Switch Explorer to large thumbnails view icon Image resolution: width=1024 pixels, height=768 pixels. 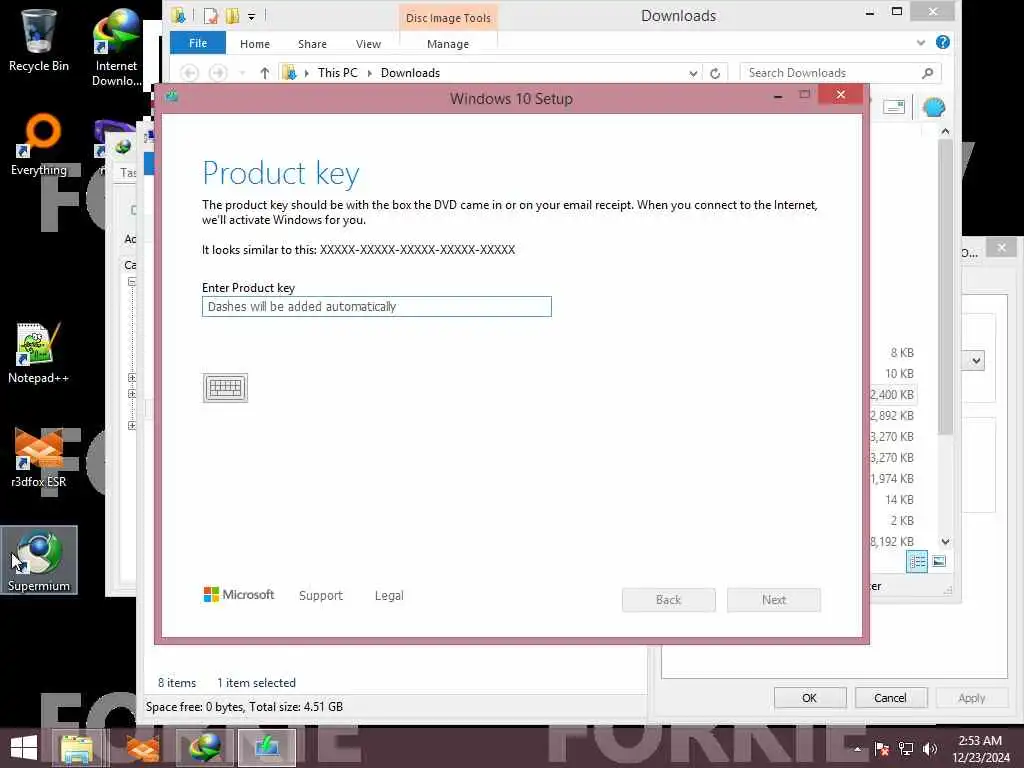point(938,562)
